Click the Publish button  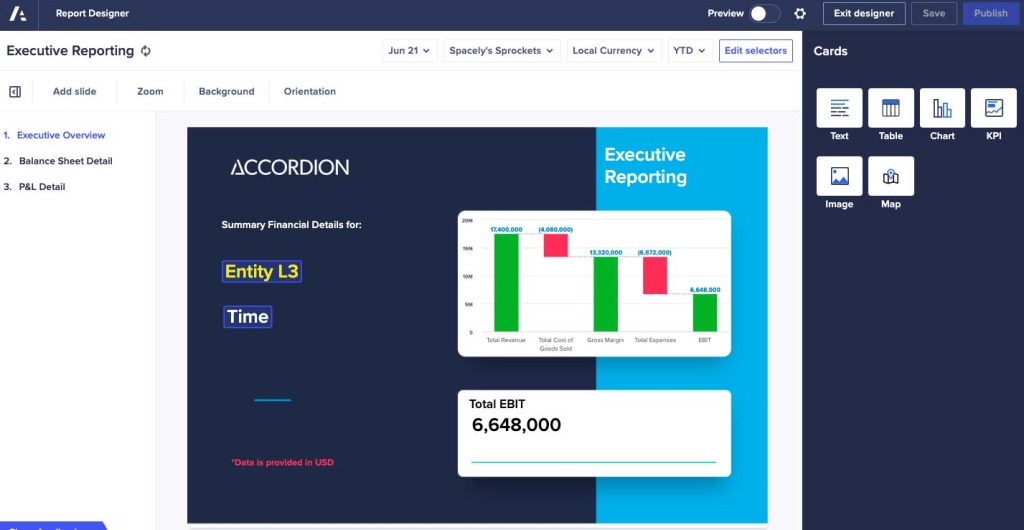[991, 14]
